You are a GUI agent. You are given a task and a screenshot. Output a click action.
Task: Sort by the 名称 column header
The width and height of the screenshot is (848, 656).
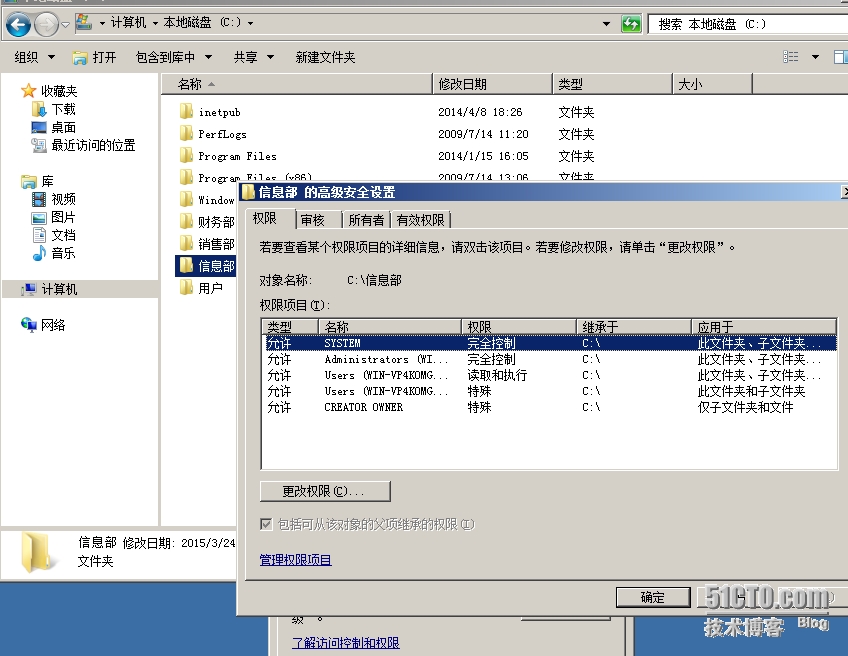pyautogui.click(x=296, y=84)
